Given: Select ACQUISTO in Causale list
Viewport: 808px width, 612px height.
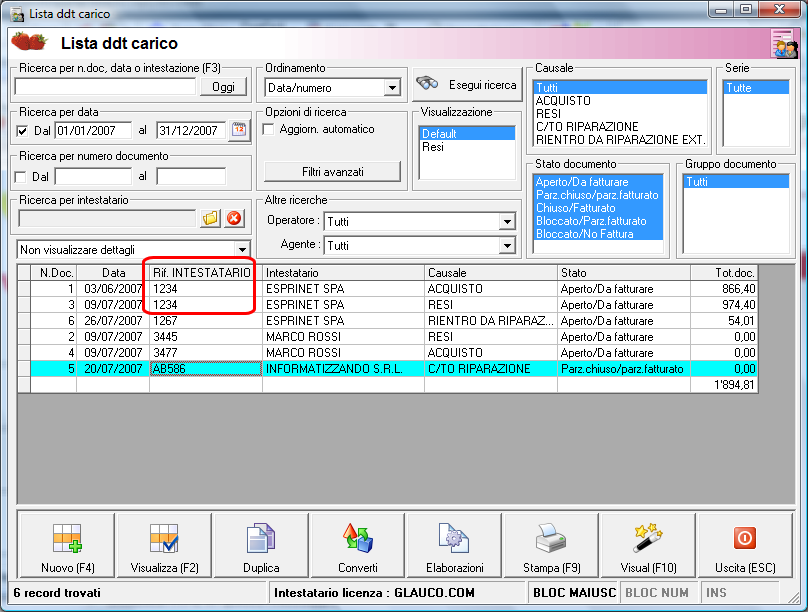Looking at the screenshot, I should coord(620,100).
